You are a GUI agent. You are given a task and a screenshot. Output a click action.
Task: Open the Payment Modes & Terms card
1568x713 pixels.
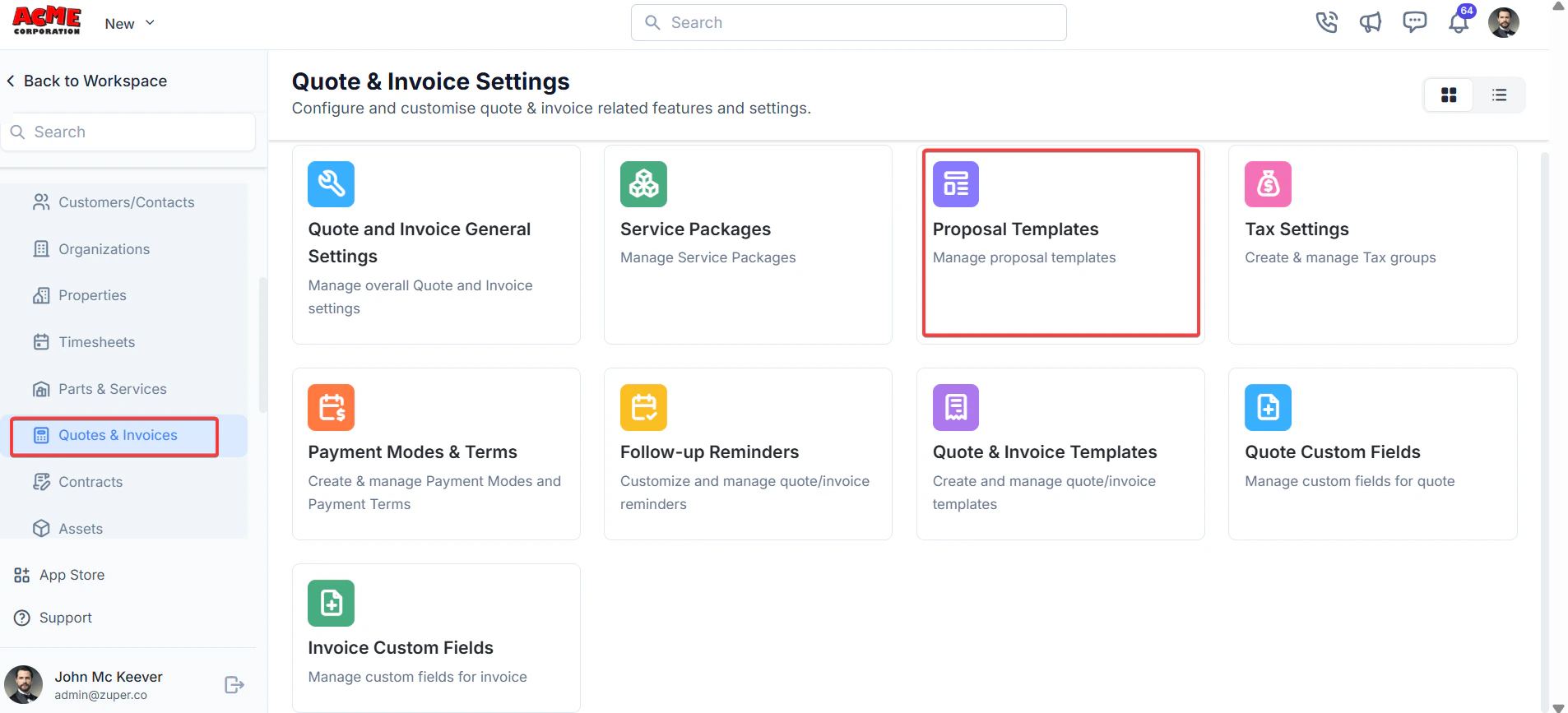(x=436, y=454)
